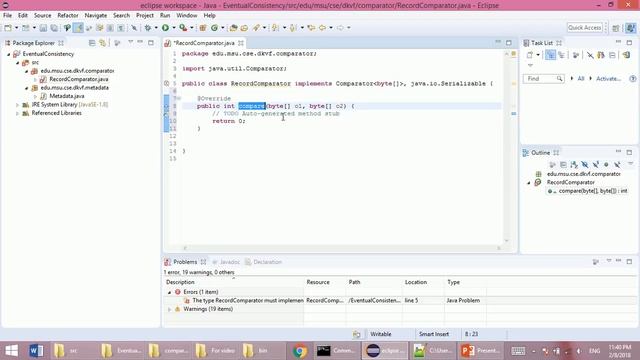Open Chrome from the Windows taskbar
Viewport: 640px width, 360px height.
pyautogui.click(x=300, y=351)
